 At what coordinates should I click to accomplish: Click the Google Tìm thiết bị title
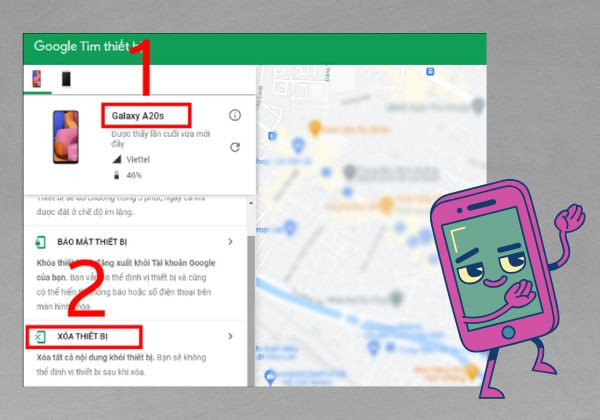(x=87, y=46)
